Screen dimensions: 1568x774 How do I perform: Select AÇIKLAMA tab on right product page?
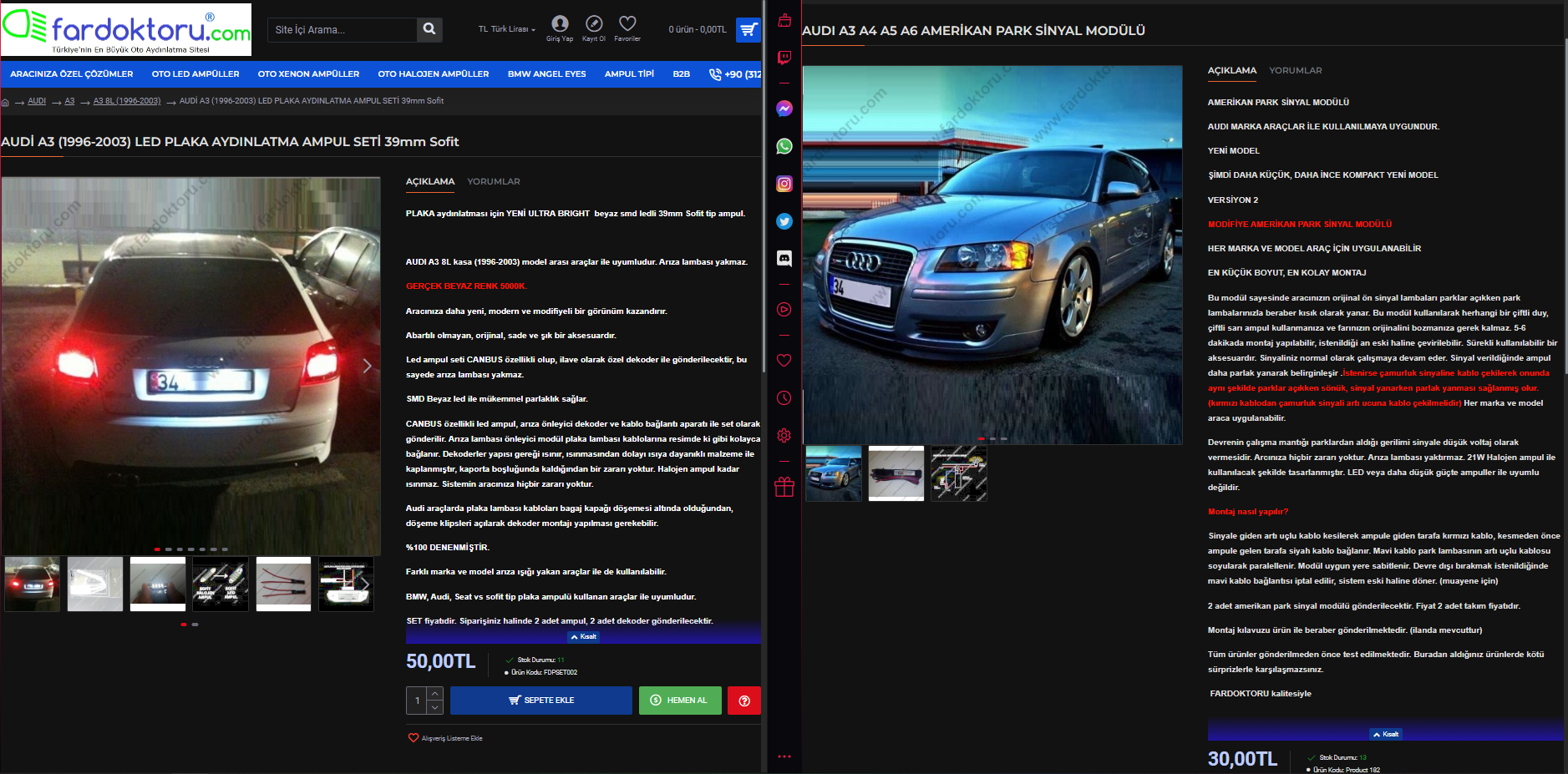coord(1232,70)
